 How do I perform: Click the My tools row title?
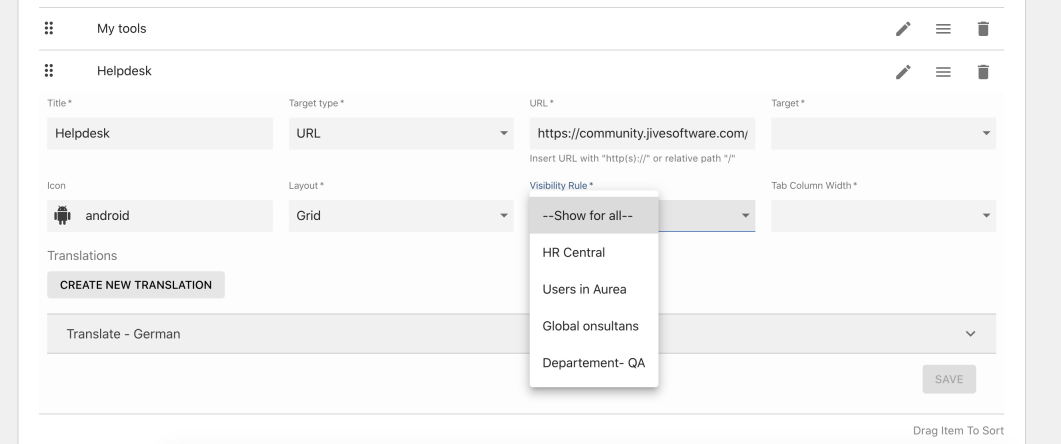pos(121,28)
